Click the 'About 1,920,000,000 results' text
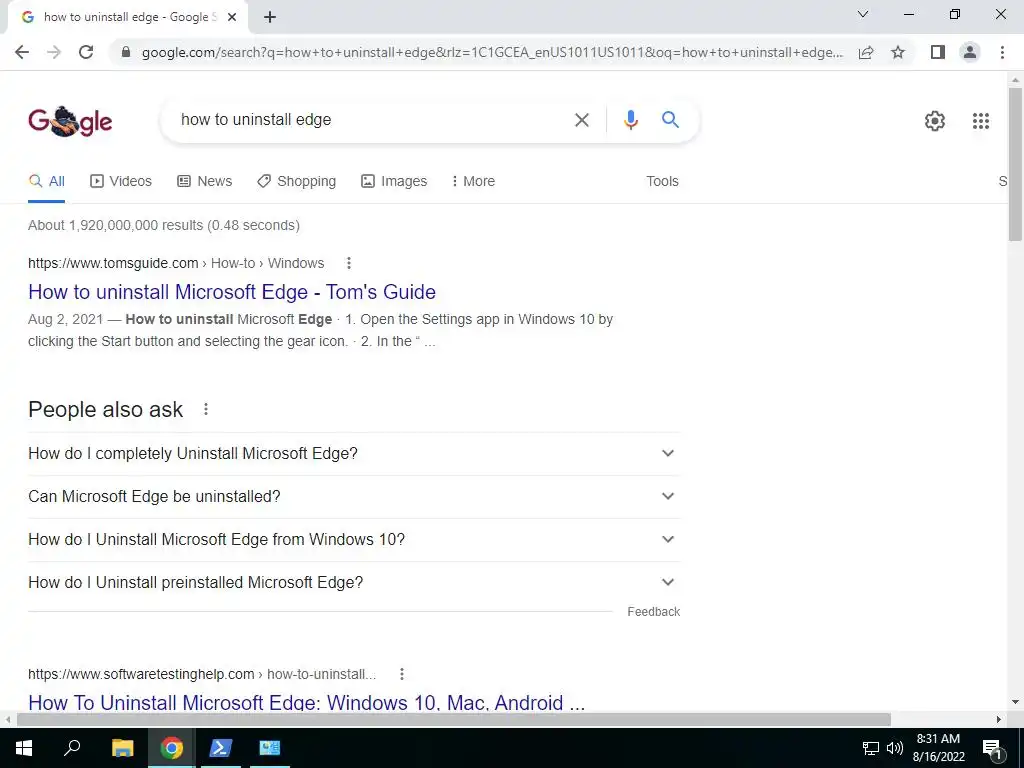This screenshot has height=768, width=1024. (x=164, y=225)
